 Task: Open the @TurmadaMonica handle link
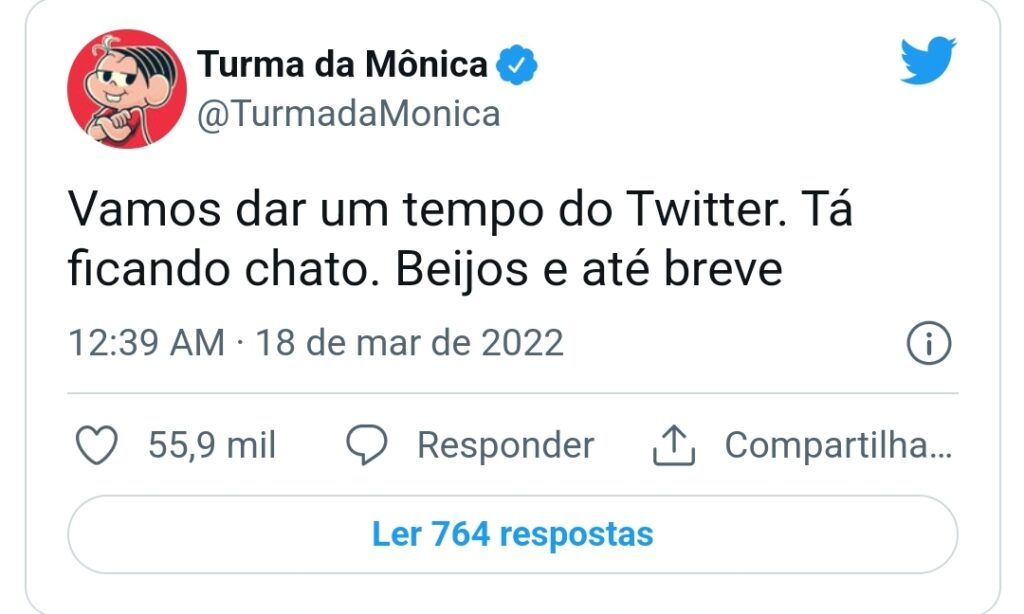pyautogui.click(x=348, y=114)
